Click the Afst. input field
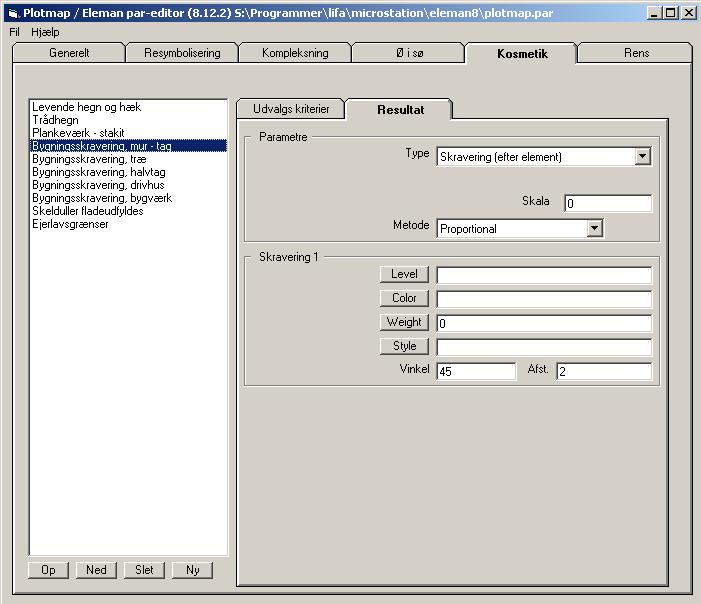Viewport: 701px width, 604px height. coord(604,372)
